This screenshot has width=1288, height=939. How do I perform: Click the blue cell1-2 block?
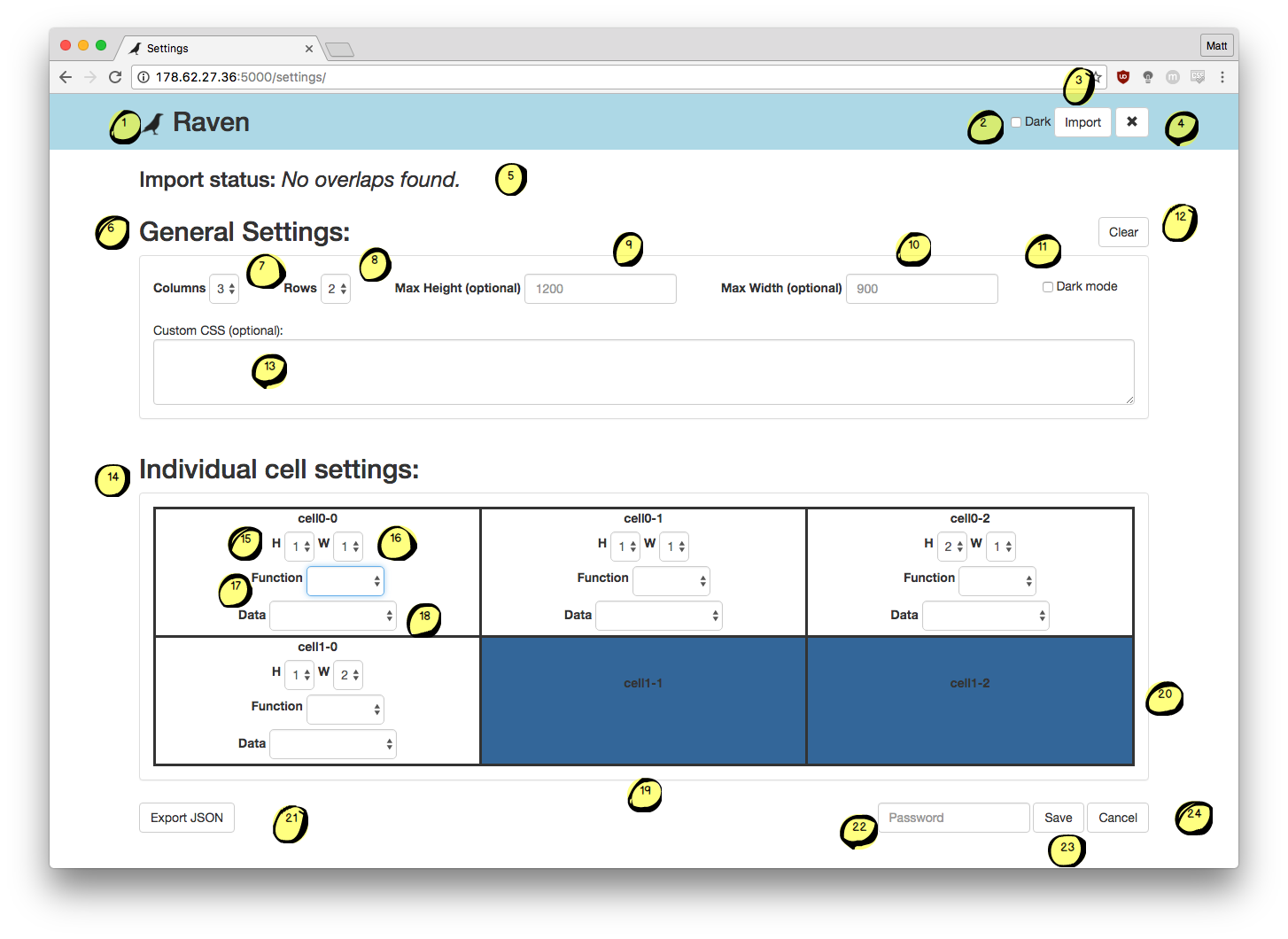970,701
